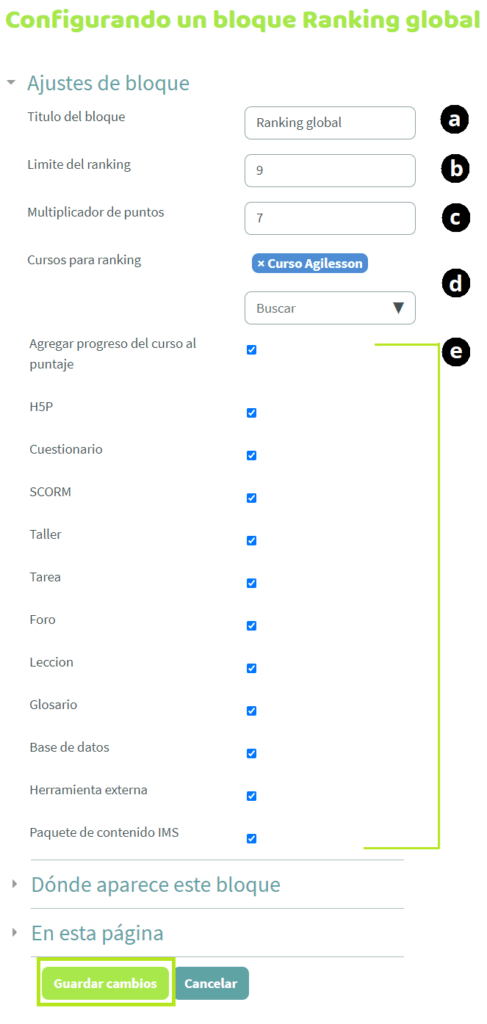Disable the SCORM checkbox
Screen dimensions: 487x1024
point(251,498)
